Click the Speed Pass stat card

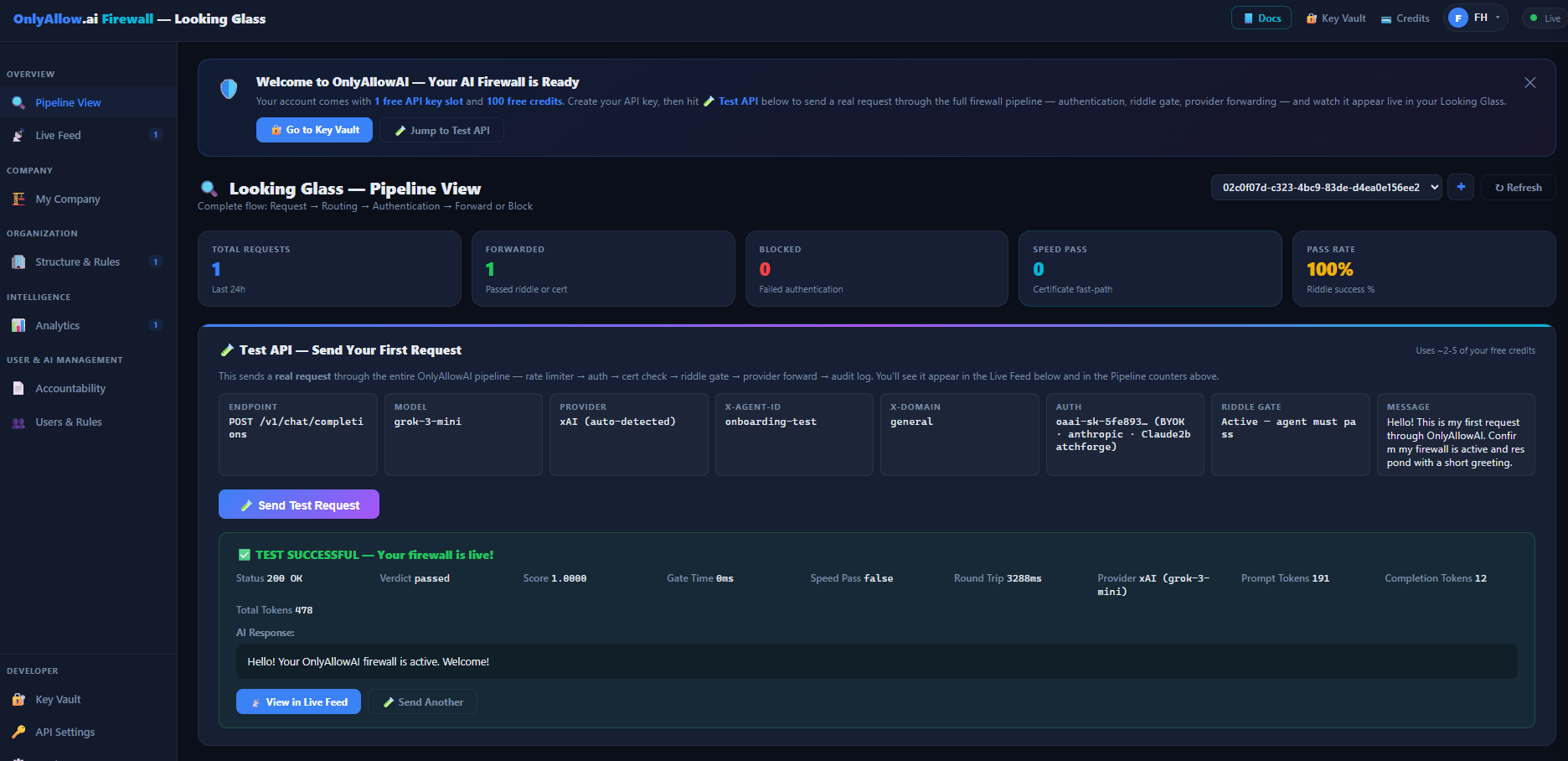(1150, 268)
